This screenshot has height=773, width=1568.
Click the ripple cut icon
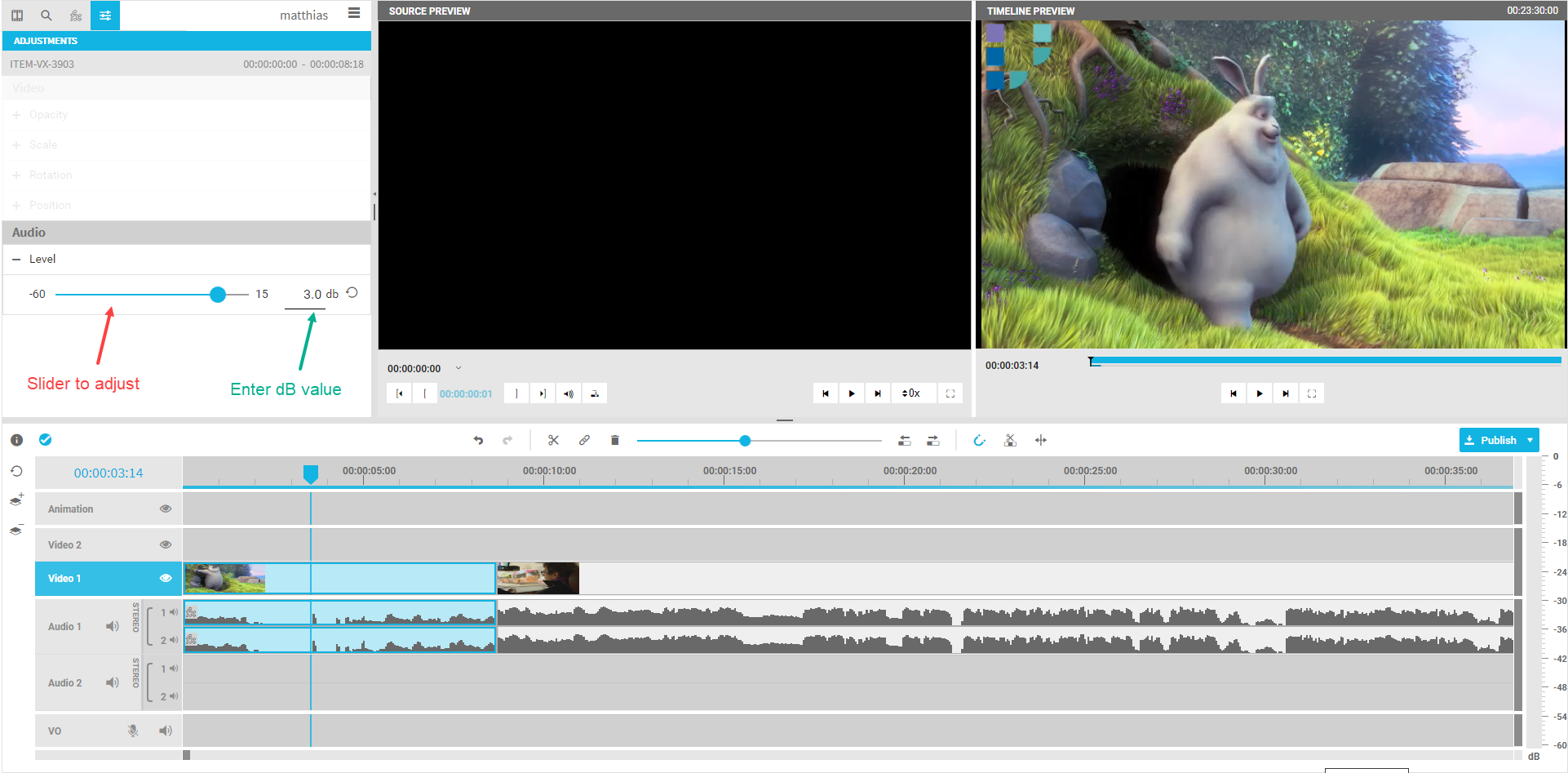(x=1010, y=441)
